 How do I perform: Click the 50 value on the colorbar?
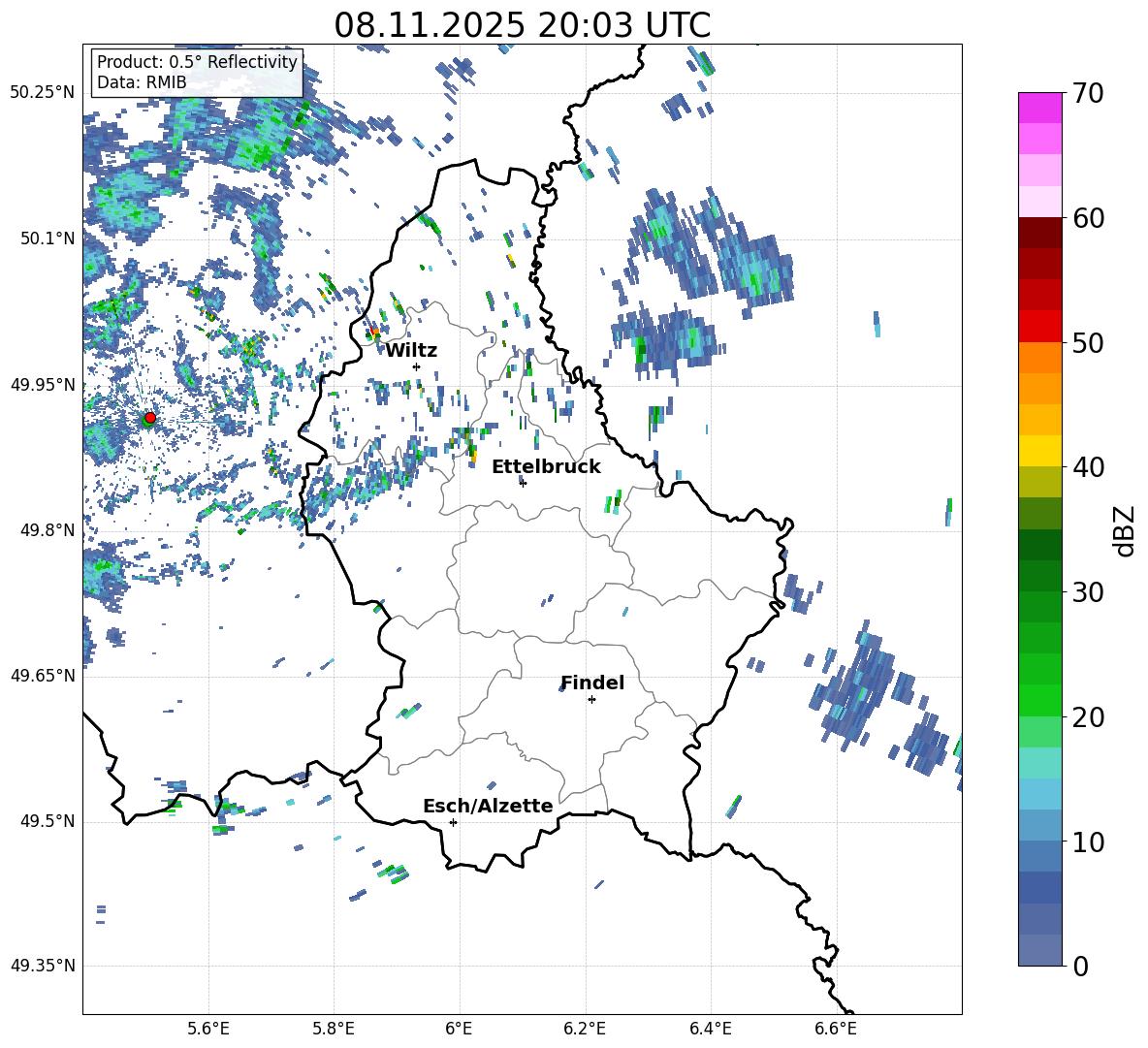(x=1087, y=342)
